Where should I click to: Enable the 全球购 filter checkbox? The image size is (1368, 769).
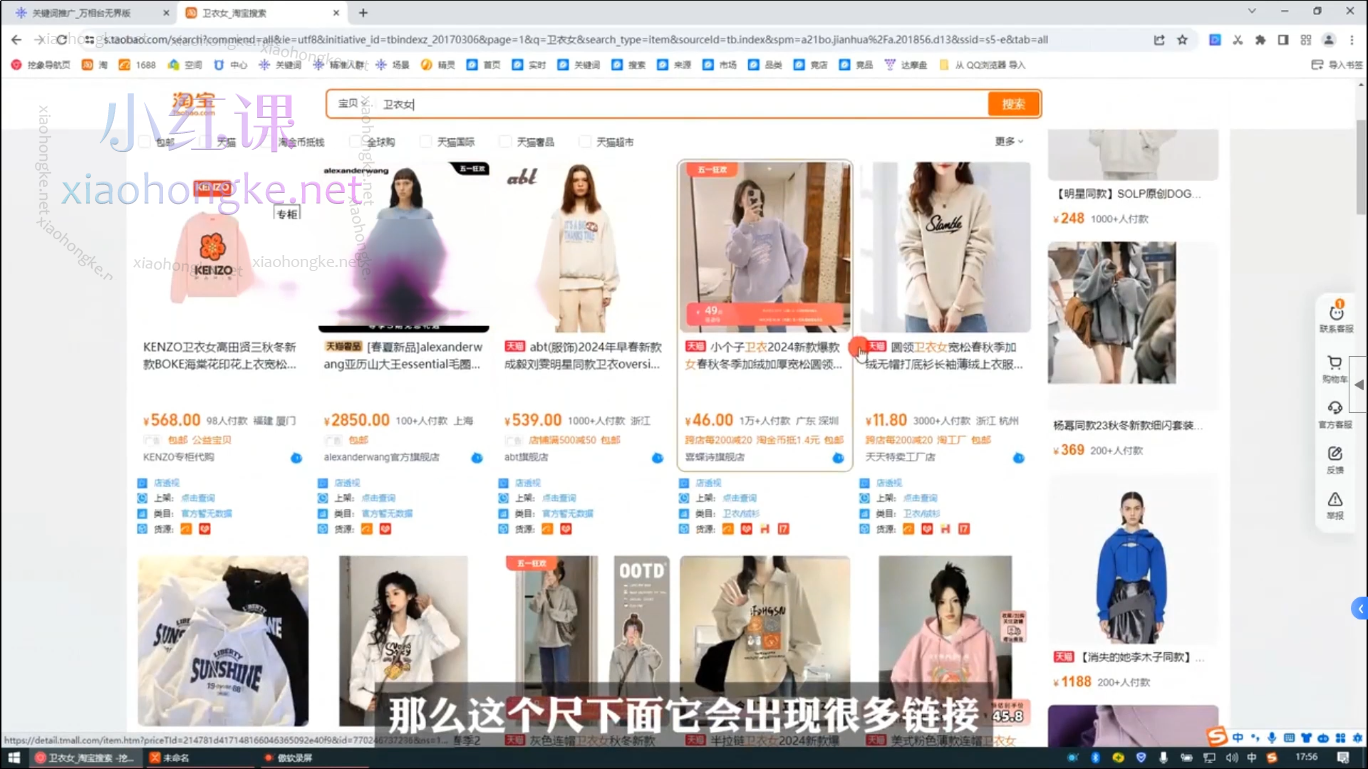[x=354, y=142]
